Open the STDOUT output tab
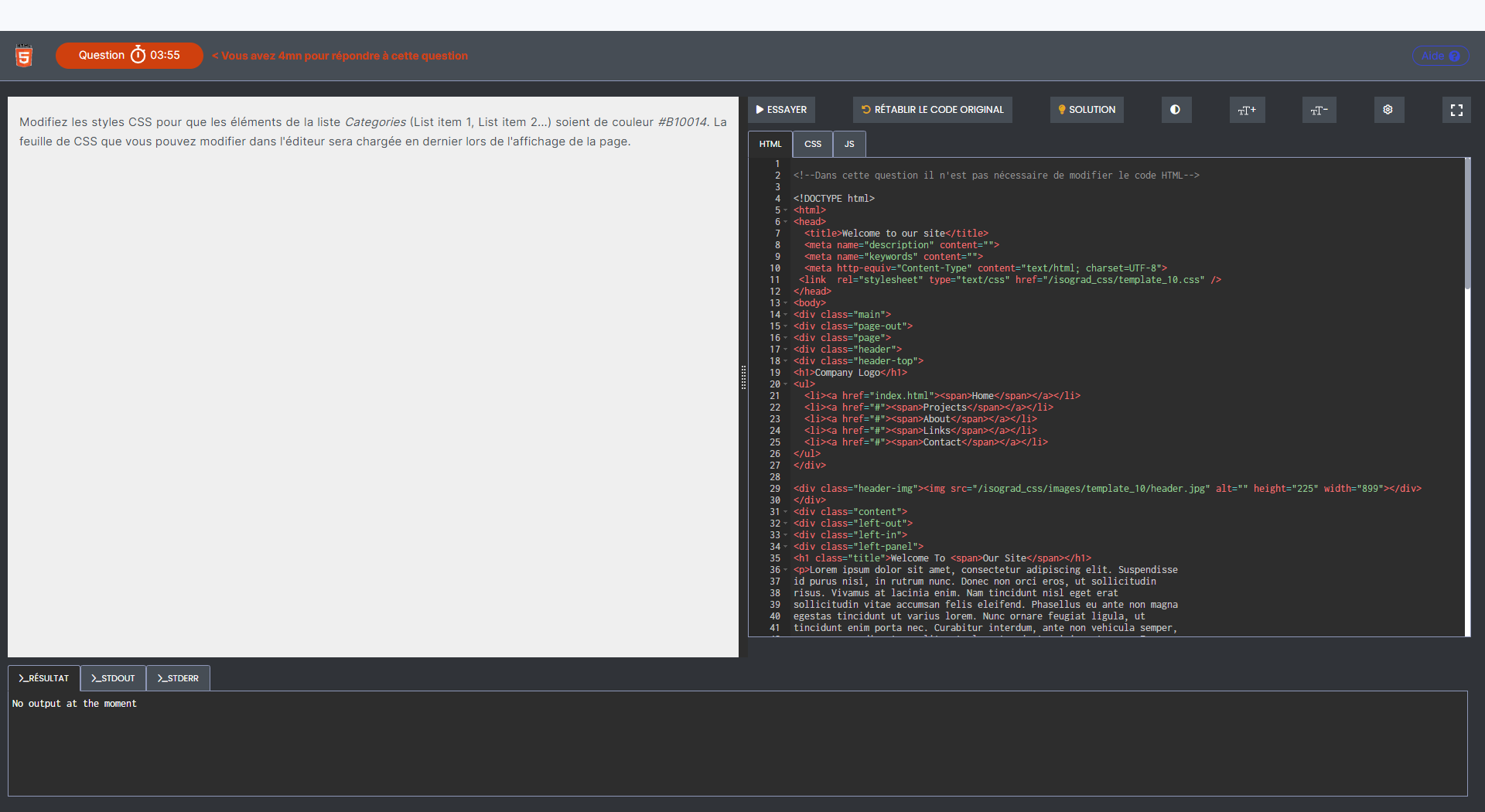 click(113, 678)
